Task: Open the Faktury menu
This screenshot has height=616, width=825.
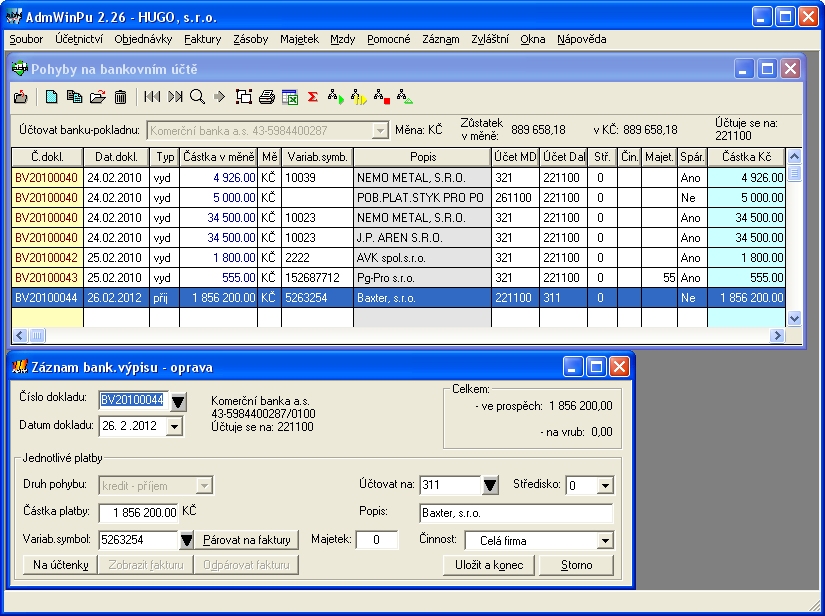Action: [203, 39]
